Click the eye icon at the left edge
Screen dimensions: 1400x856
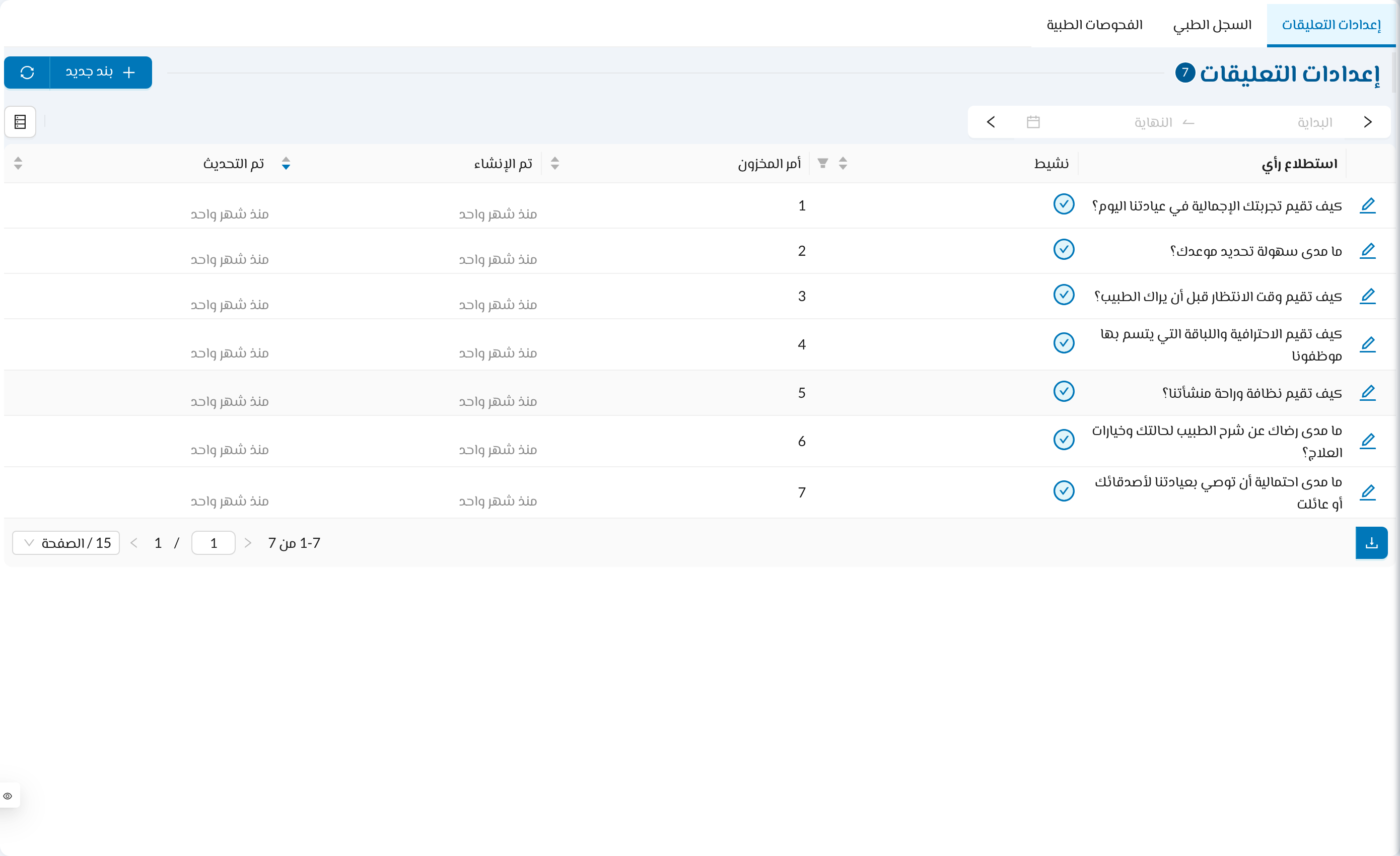pyautogui.click(x=8, y=795)
